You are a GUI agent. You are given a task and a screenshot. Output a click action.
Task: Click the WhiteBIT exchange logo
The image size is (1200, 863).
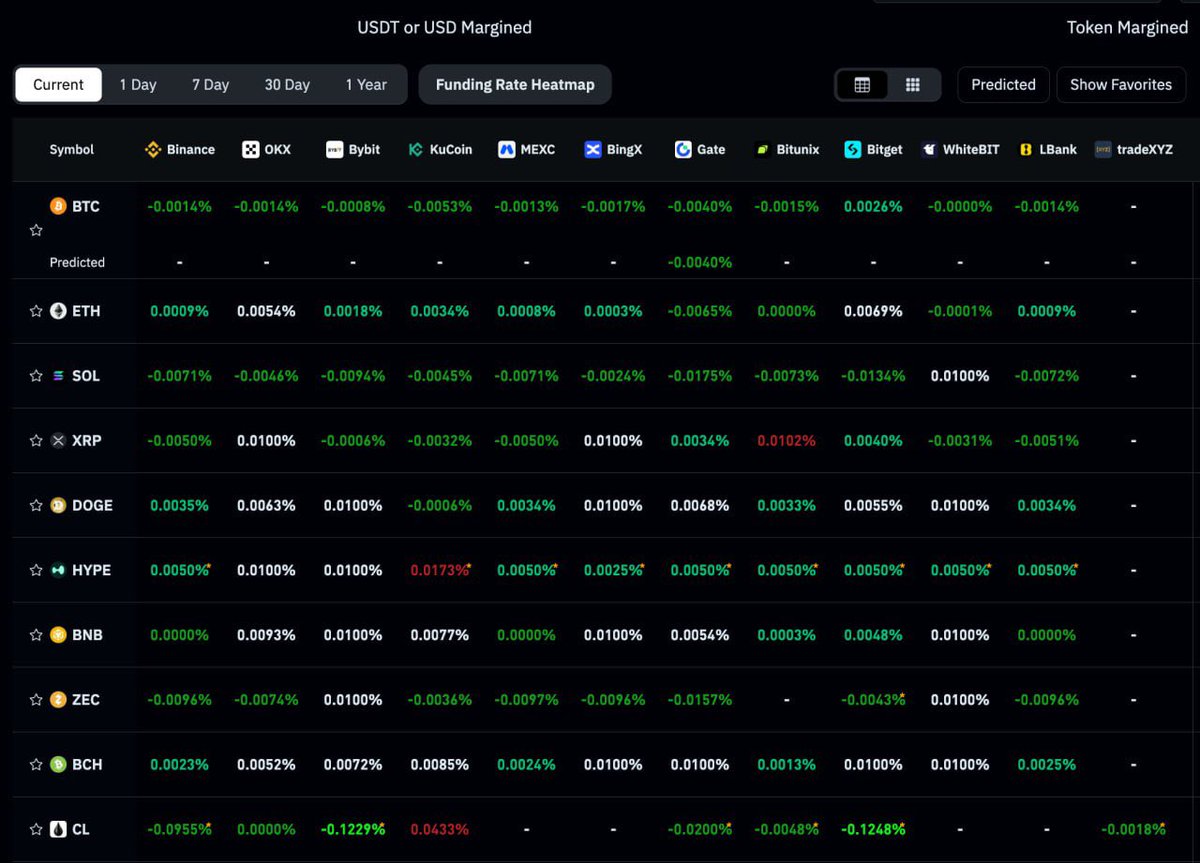pyautogui.click(x=929, y=150)
